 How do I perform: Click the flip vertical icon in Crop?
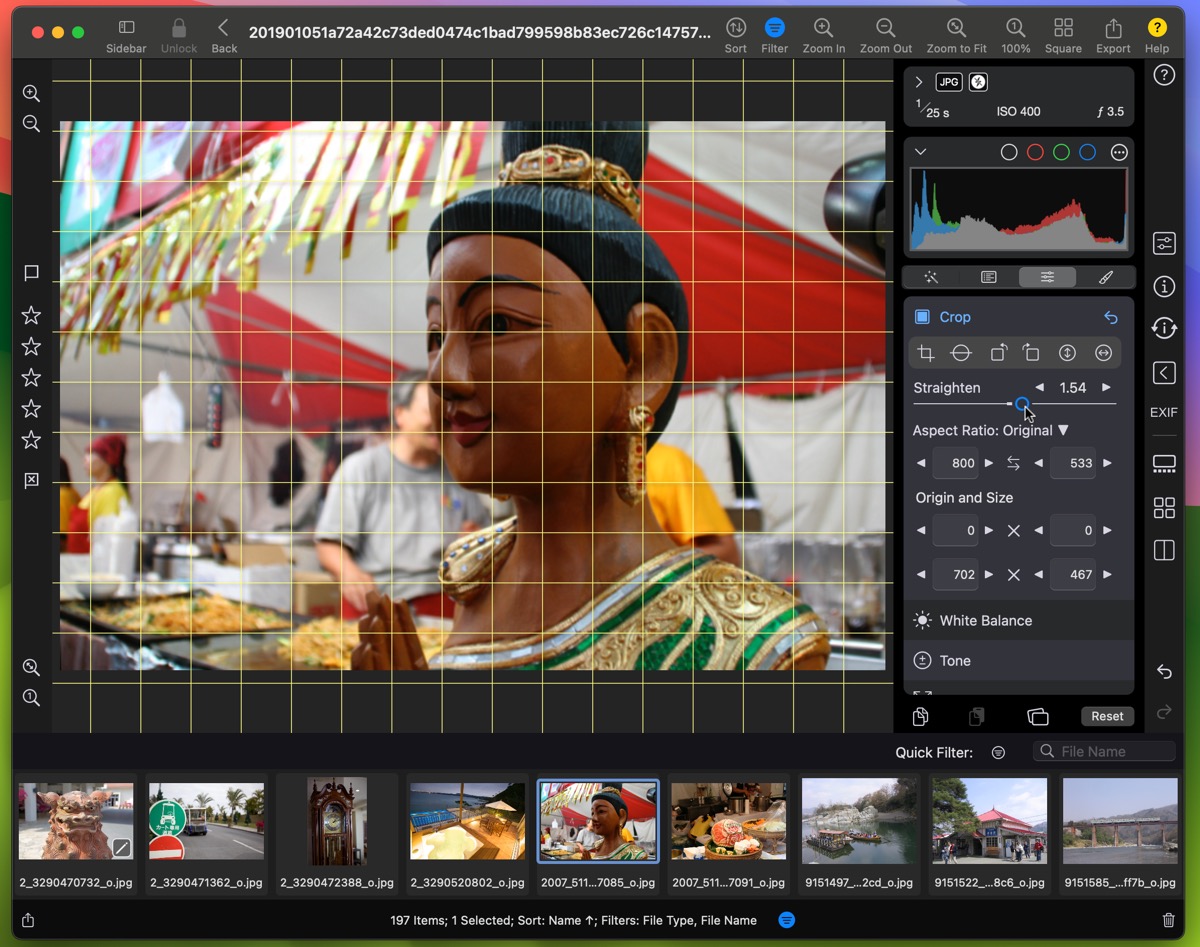click(x=1067, y=353)
